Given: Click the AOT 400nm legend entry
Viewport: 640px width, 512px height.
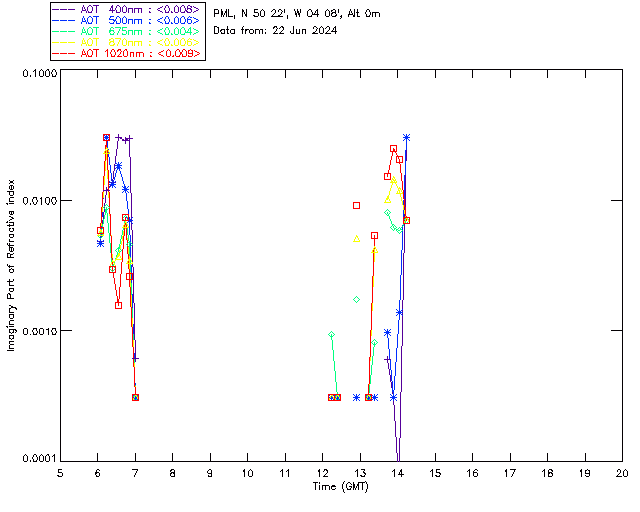Looking at the screenshot, I should pyautogui.click(x=127, y=9).
